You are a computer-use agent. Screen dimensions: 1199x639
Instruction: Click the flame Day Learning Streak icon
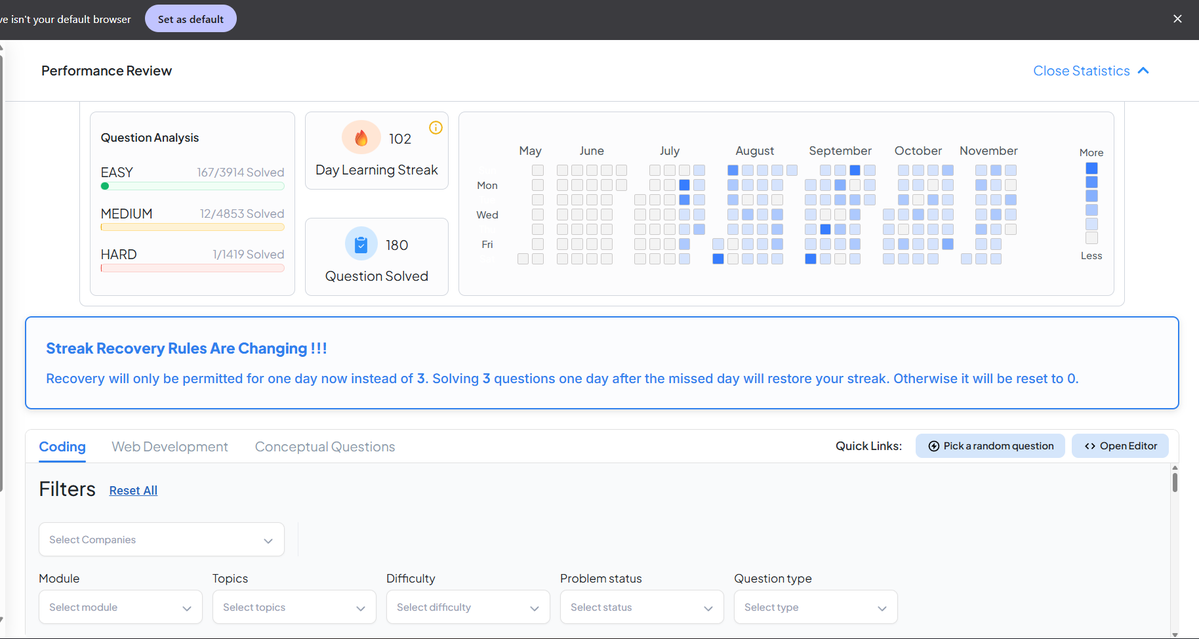[x=361, y=138]
